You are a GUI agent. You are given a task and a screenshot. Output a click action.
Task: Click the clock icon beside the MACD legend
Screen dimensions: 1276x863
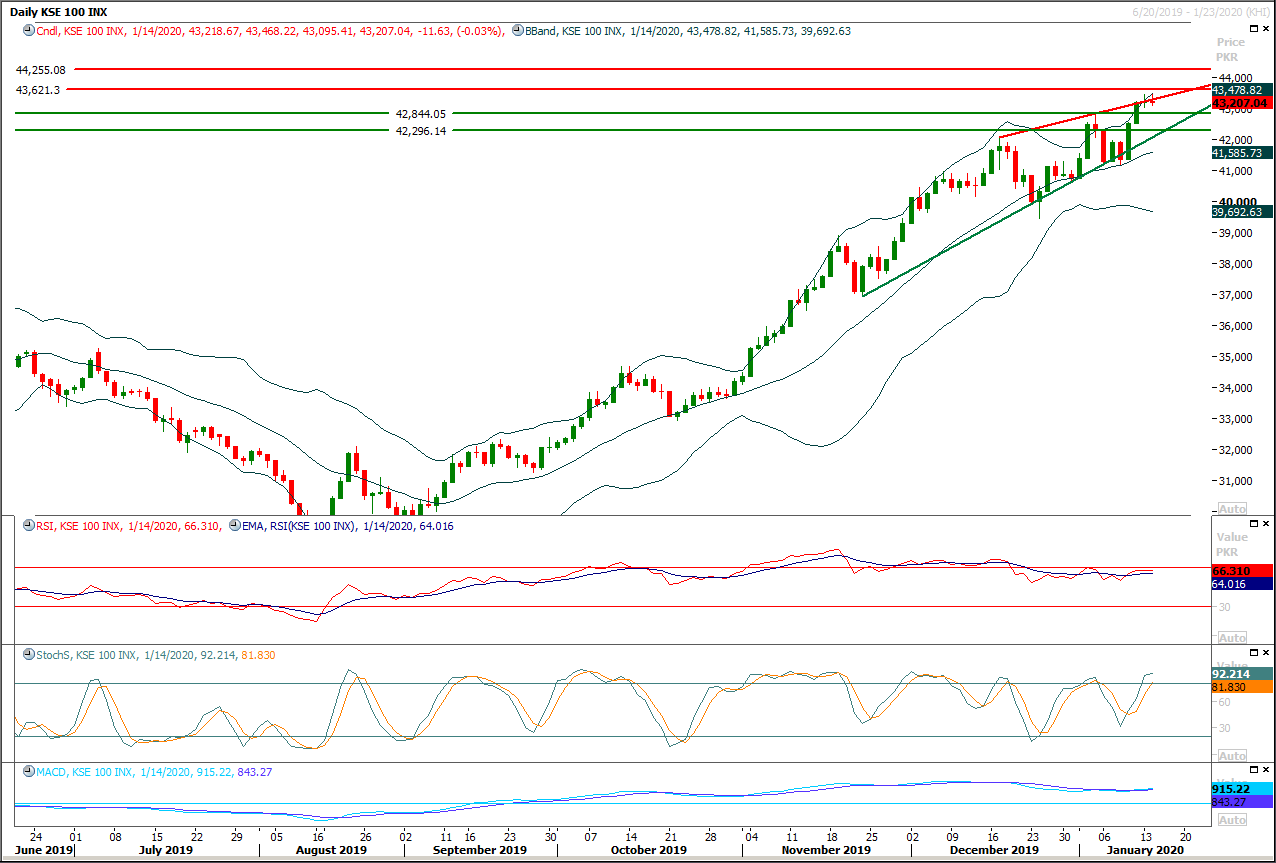pyautogui.click(x=29, y=772)
